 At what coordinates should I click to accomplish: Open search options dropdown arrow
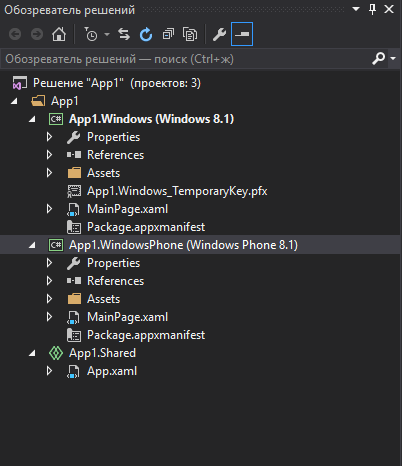click(393, 59)
